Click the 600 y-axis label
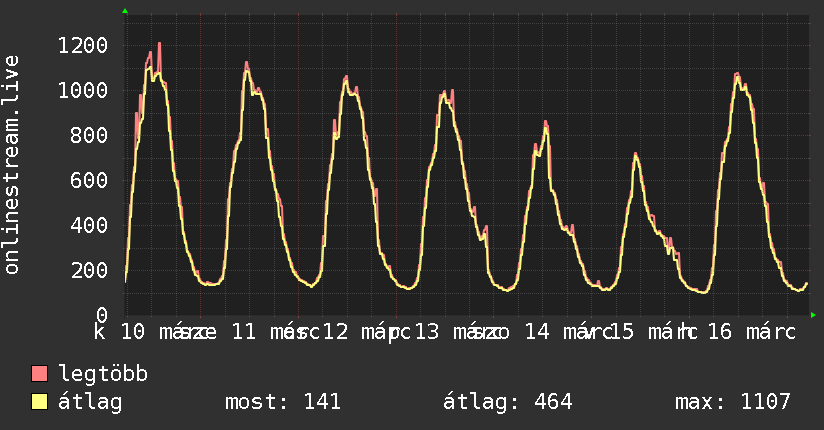824x430 pixels. coord(89,181)
